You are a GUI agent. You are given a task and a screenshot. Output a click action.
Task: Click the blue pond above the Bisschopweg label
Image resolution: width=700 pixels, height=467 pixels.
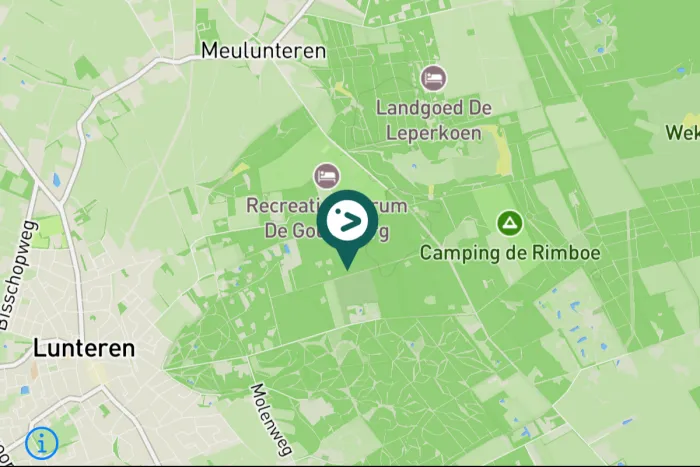coord(56,180)
